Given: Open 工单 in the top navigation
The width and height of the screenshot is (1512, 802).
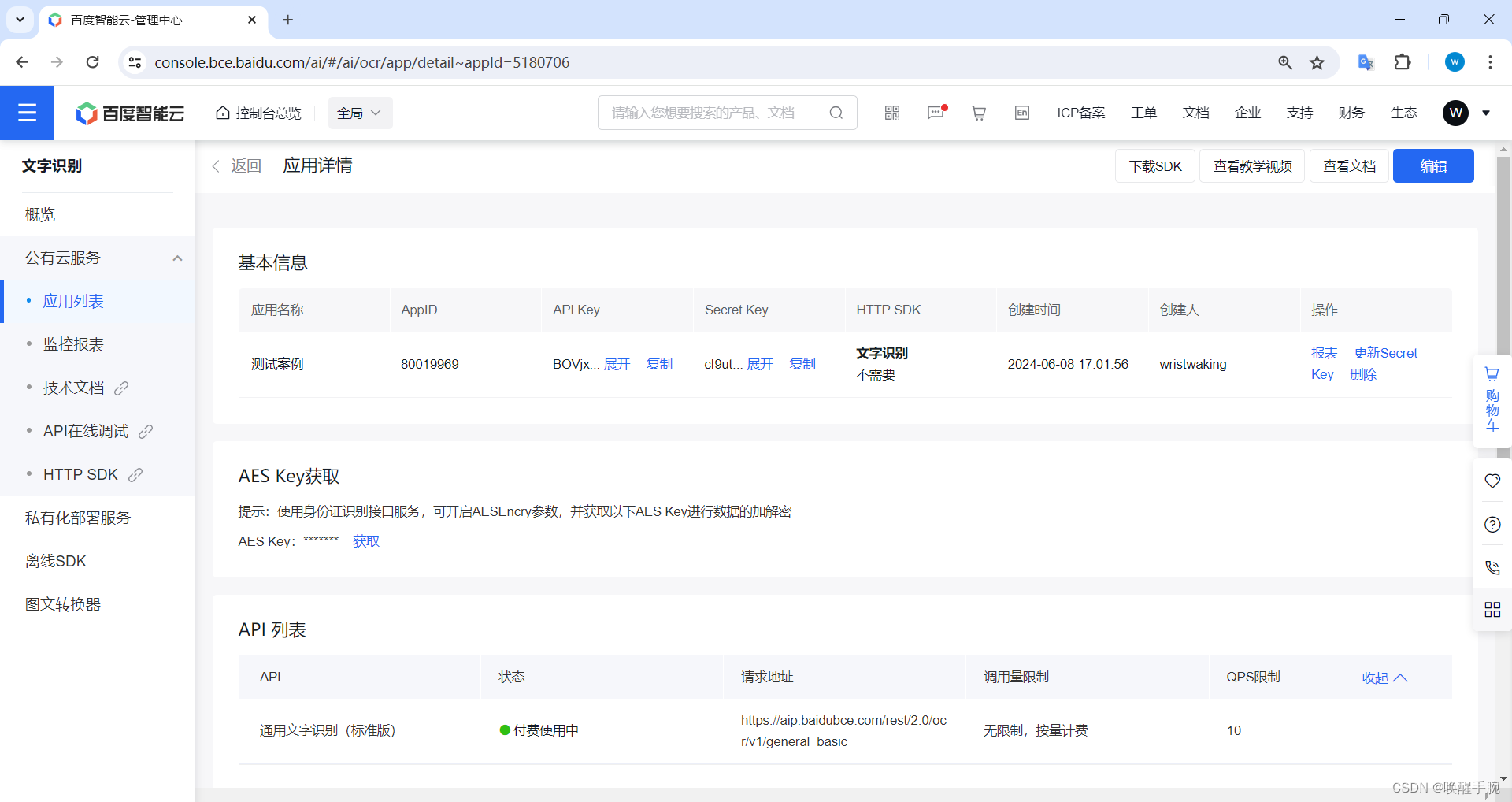Looking at the screenshot, I should 1143,113.
